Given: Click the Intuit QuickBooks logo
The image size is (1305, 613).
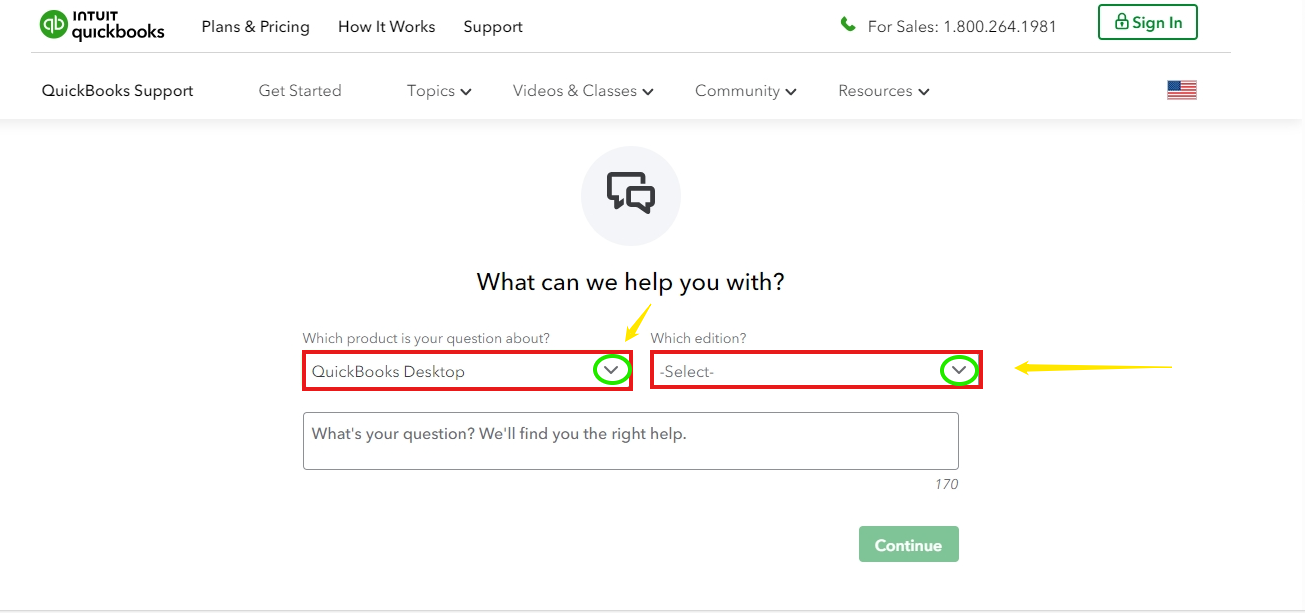Looking at the screenshot, I should pos(102,26).
